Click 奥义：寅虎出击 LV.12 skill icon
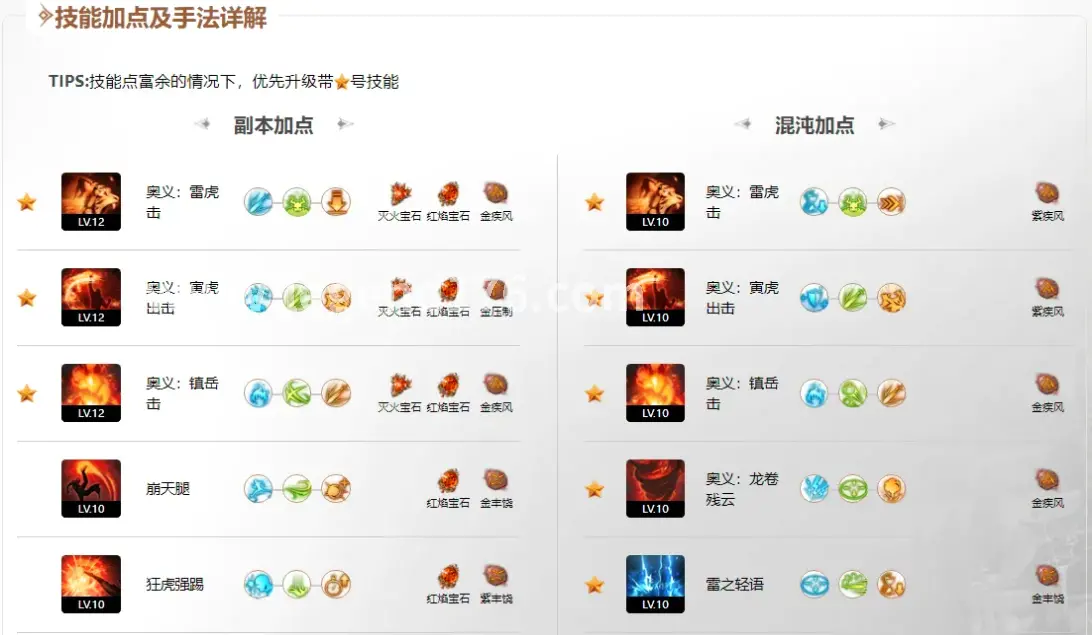The image size is (1092, 635). point(91,297)
